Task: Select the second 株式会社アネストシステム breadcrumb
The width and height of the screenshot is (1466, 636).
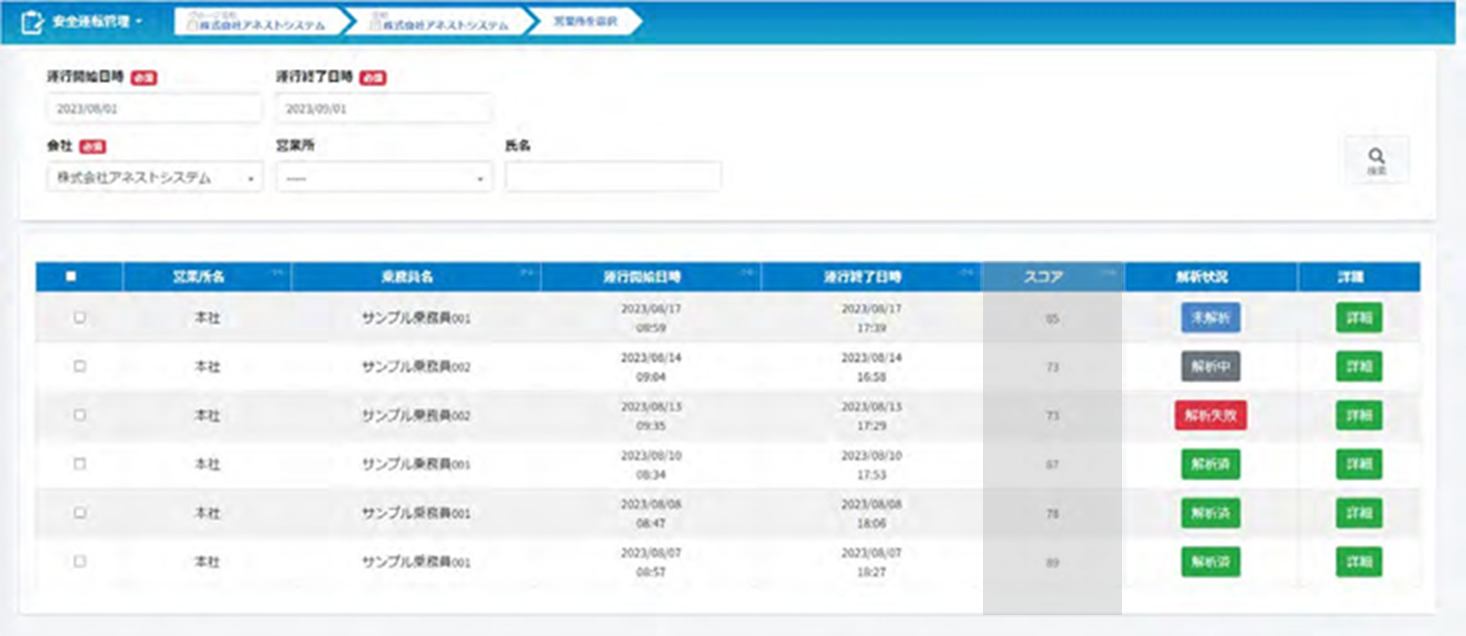Action: click(x=438, y=22)
